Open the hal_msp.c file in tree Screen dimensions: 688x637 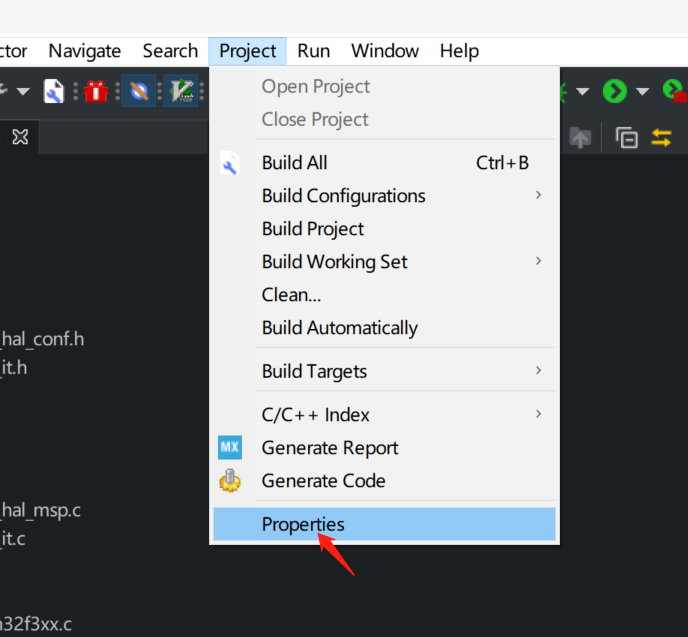click(40, 510)
